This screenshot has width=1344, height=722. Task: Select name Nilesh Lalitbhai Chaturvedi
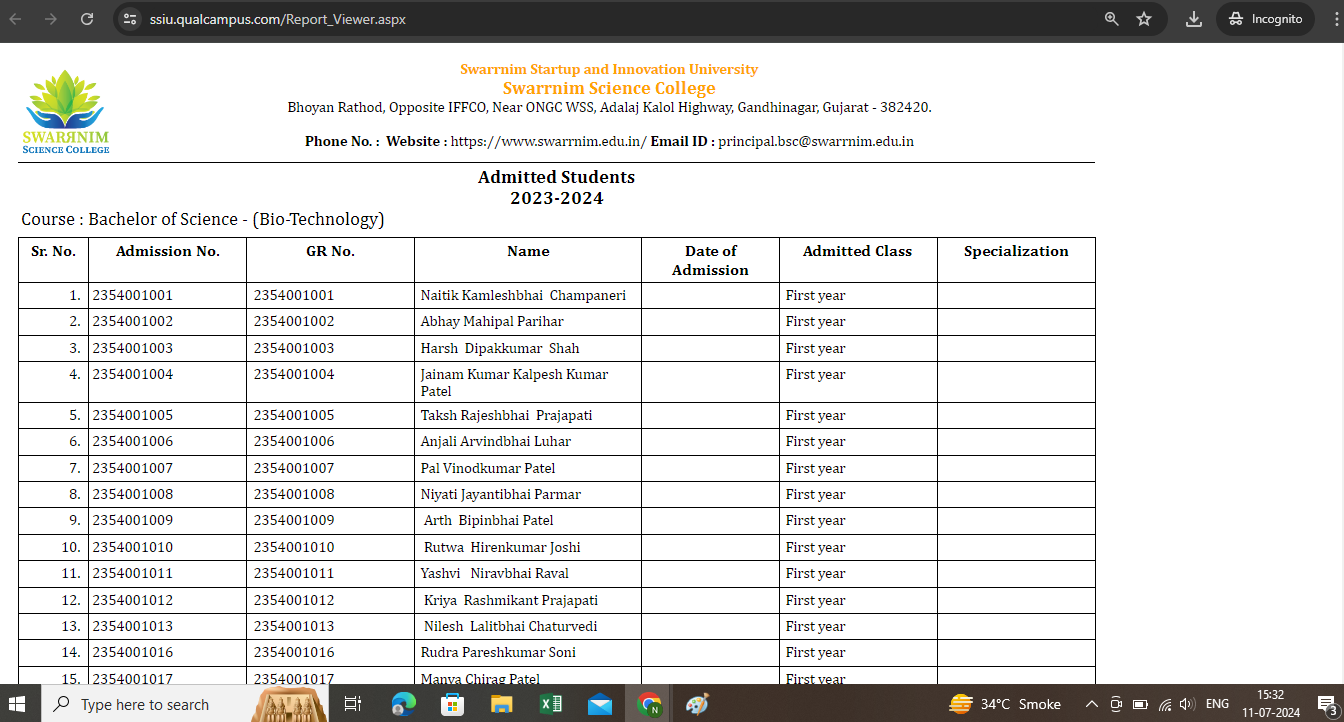coord(511,627)
